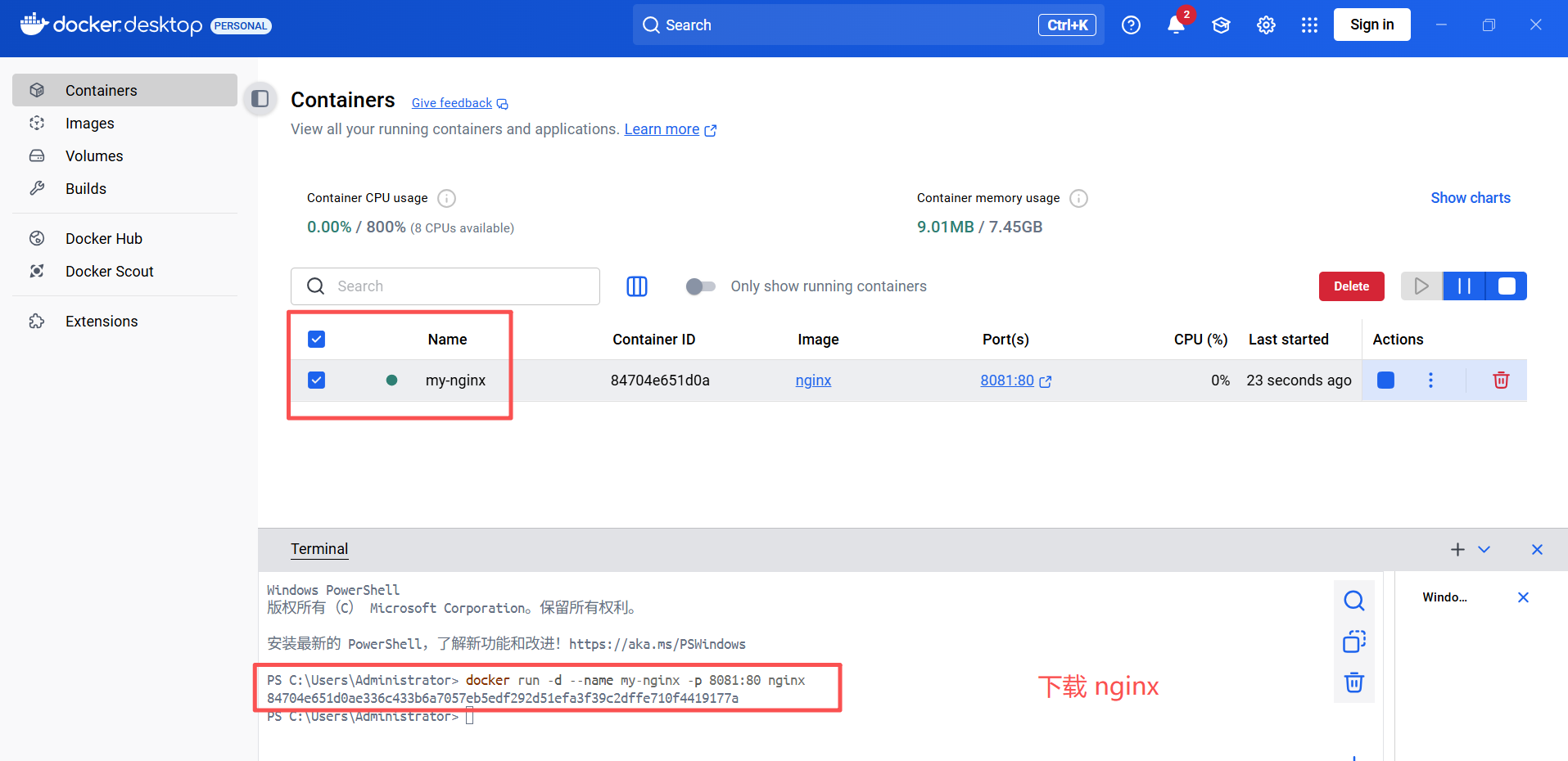Viewport: 1568px width, 761px height.
Task: Sort by Container ID column header
Action: pyautogui.click(x=653, y=340)
